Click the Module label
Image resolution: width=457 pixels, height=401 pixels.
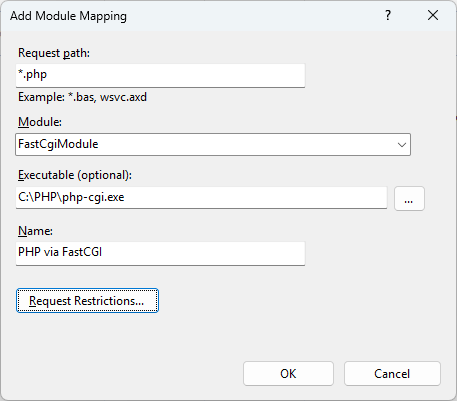point(40,122)
